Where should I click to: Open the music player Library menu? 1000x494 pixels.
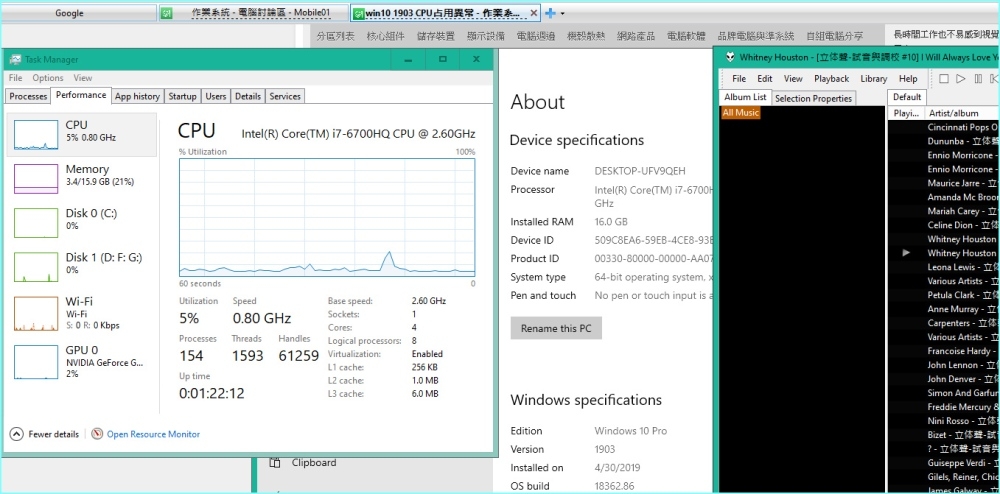tap(873, 78)
